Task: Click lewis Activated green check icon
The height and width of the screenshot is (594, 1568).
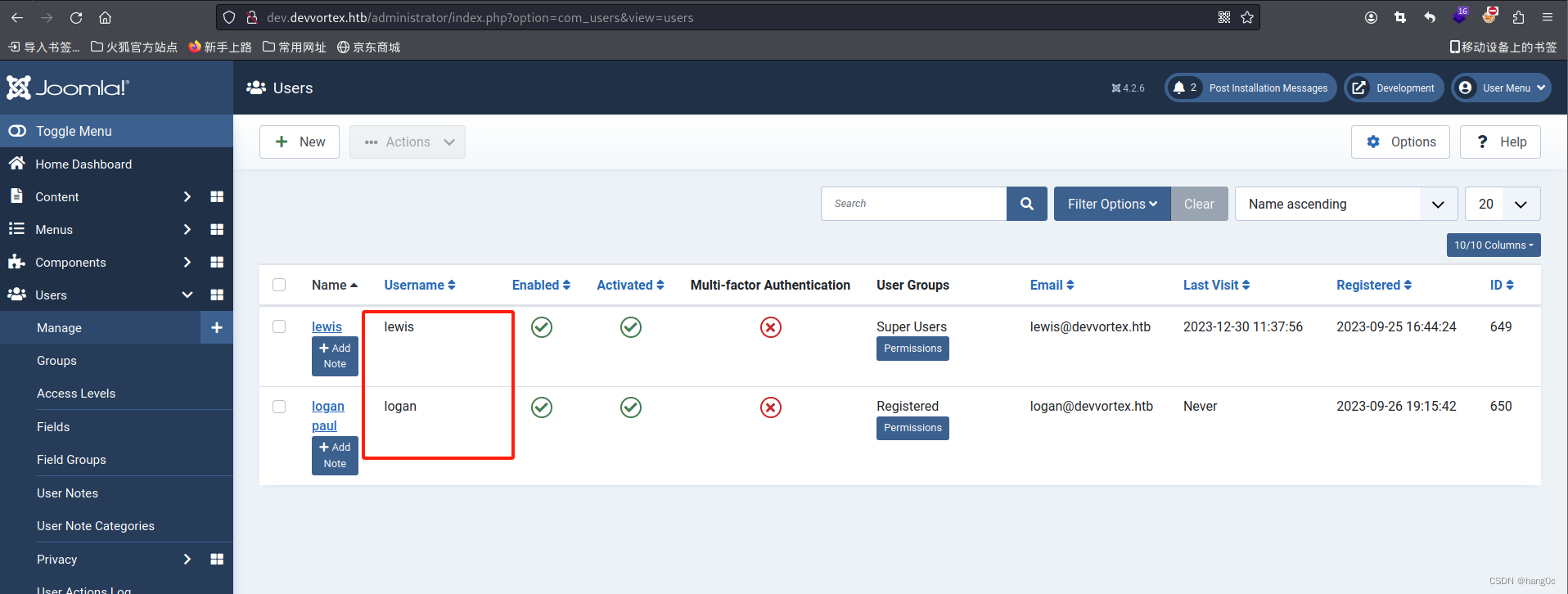Action: [631, 327]
